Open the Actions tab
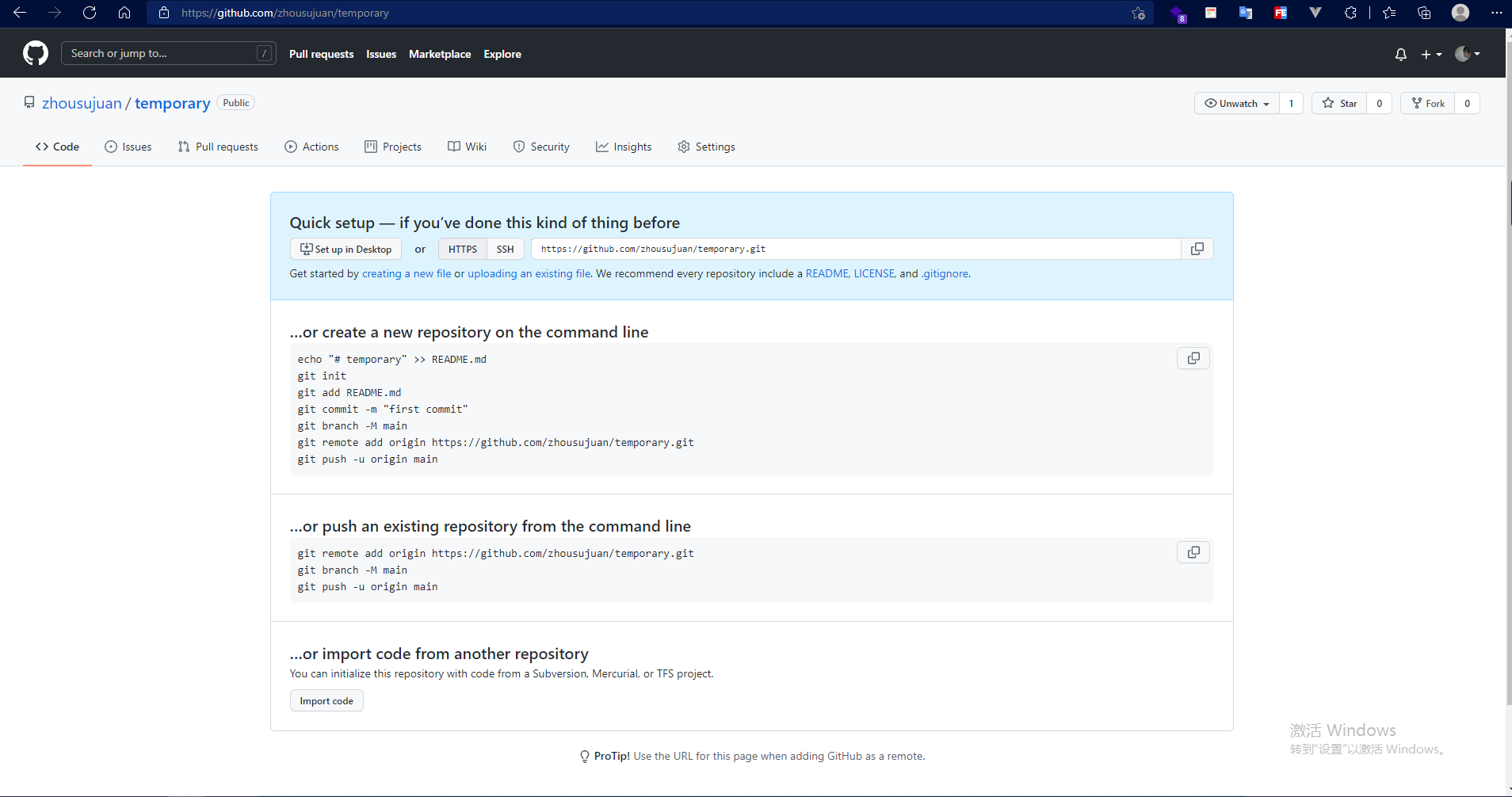 coord(311,147)
